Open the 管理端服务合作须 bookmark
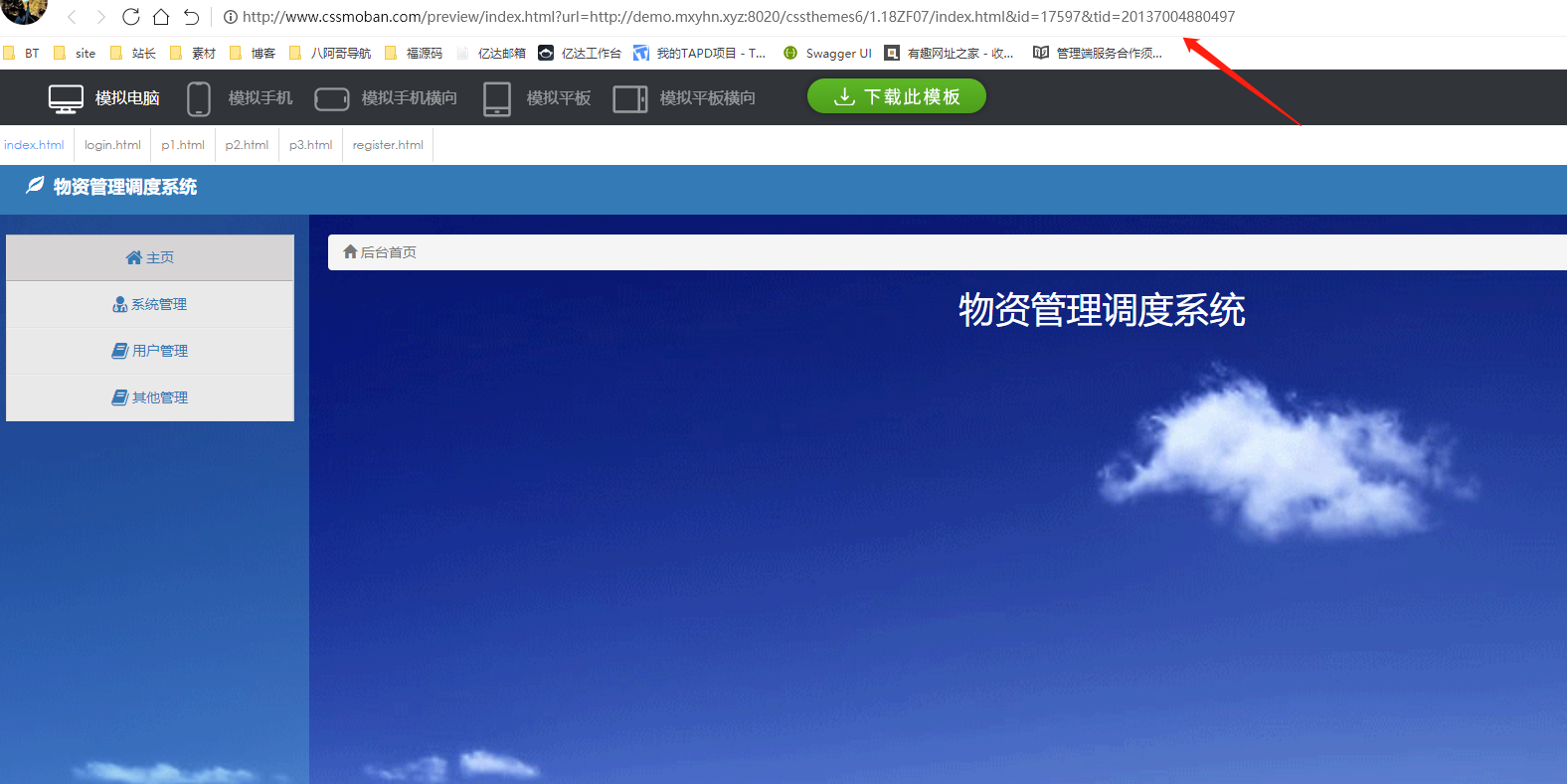Screen dimensions: 1567x784 coord(1098,54)
